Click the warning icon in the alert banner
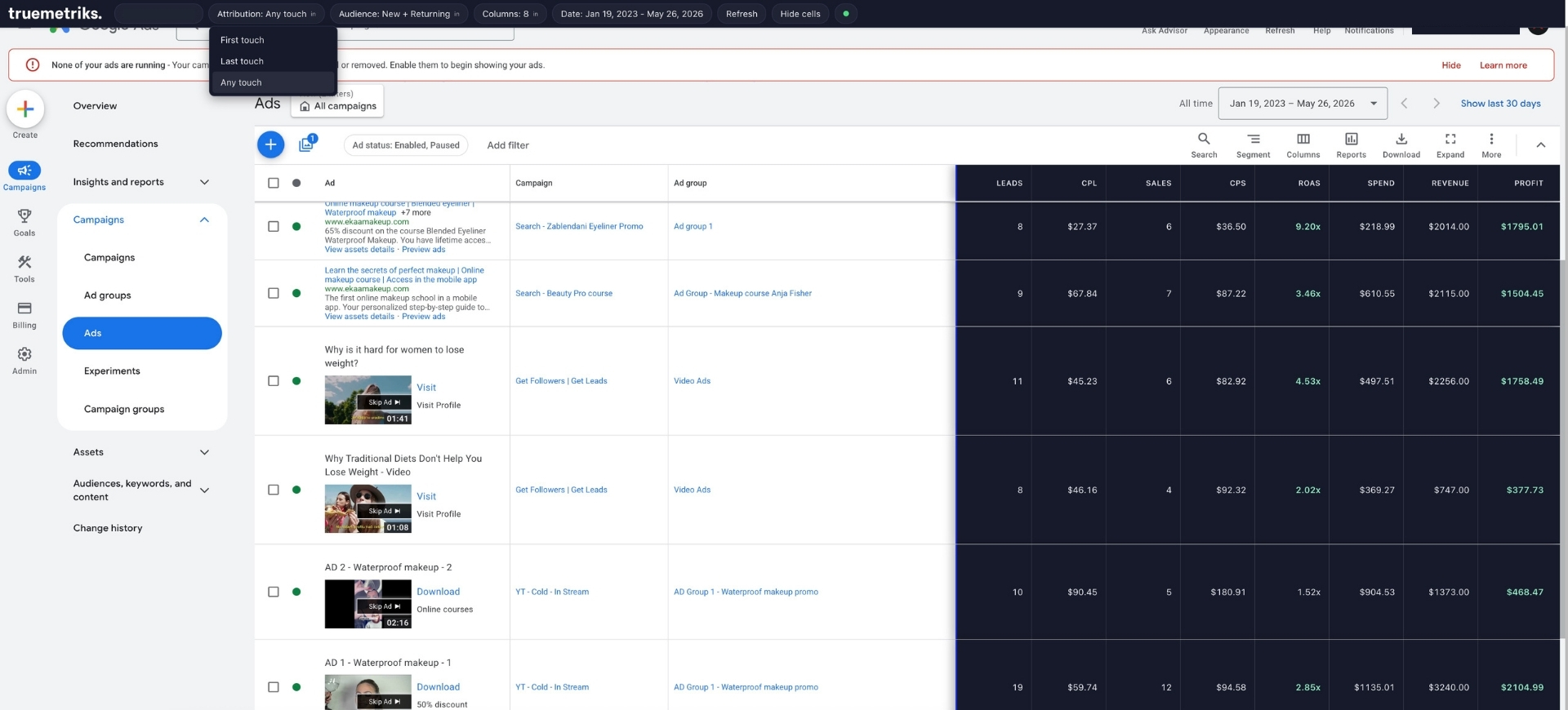The height and width of the screenshot is (710, 1568). [33, 64]
